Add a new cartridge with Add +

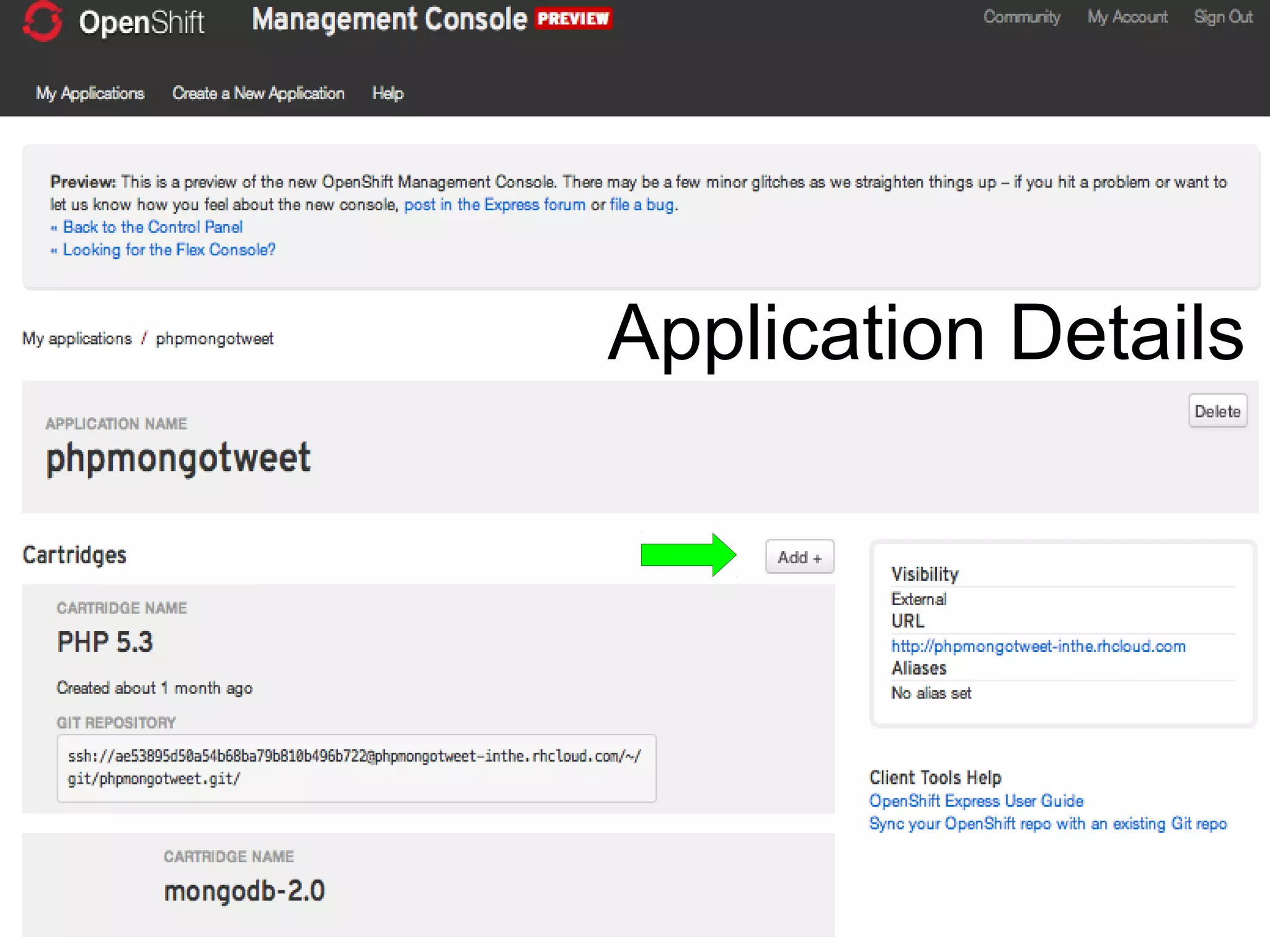(x=799, y=557)
